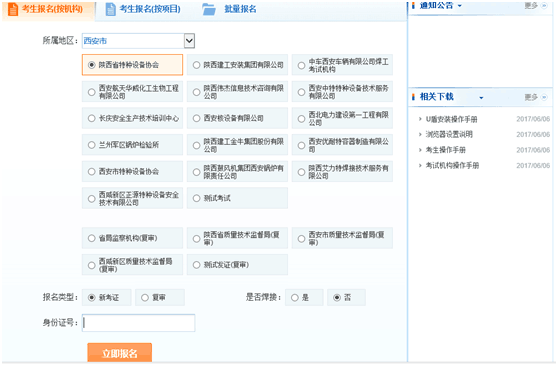The image size is (558, 366).
Task: Click the blue document icon on 考生报名(按项目) tab
Action: pyautogui.click(x=111, y=9)
